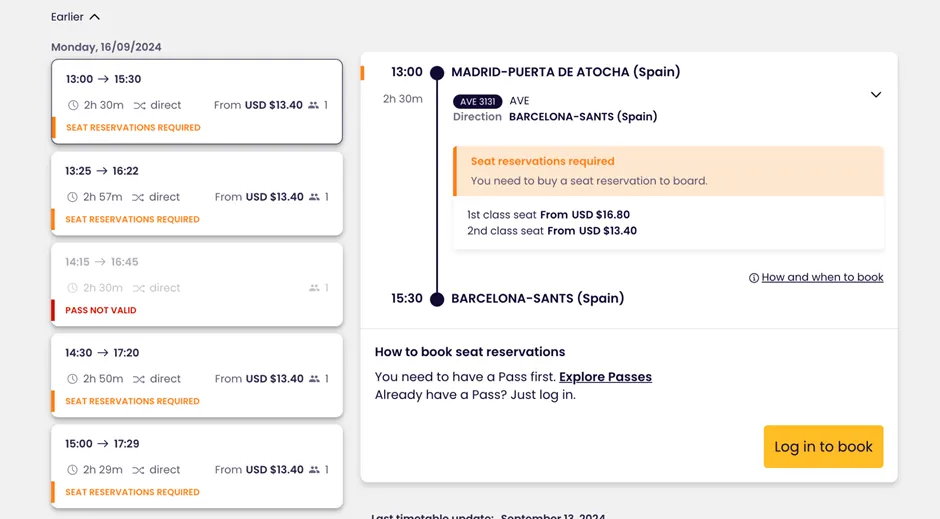Click the direct-route icon on 14:30 trip
Viewport: 940px width, 519px height.
[138, 379]
